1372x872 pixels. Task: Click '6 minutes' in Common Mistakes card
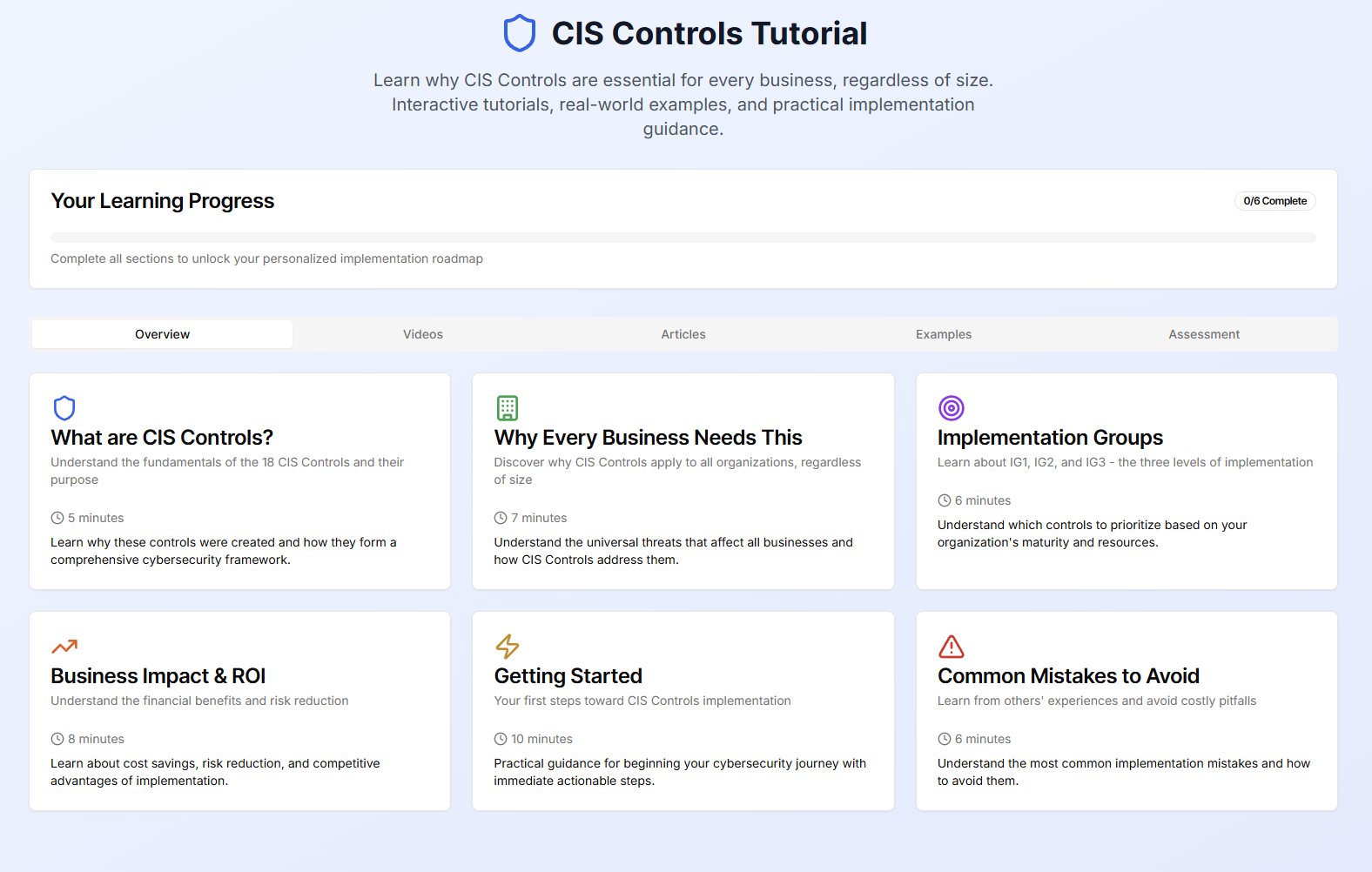point(983,739)
